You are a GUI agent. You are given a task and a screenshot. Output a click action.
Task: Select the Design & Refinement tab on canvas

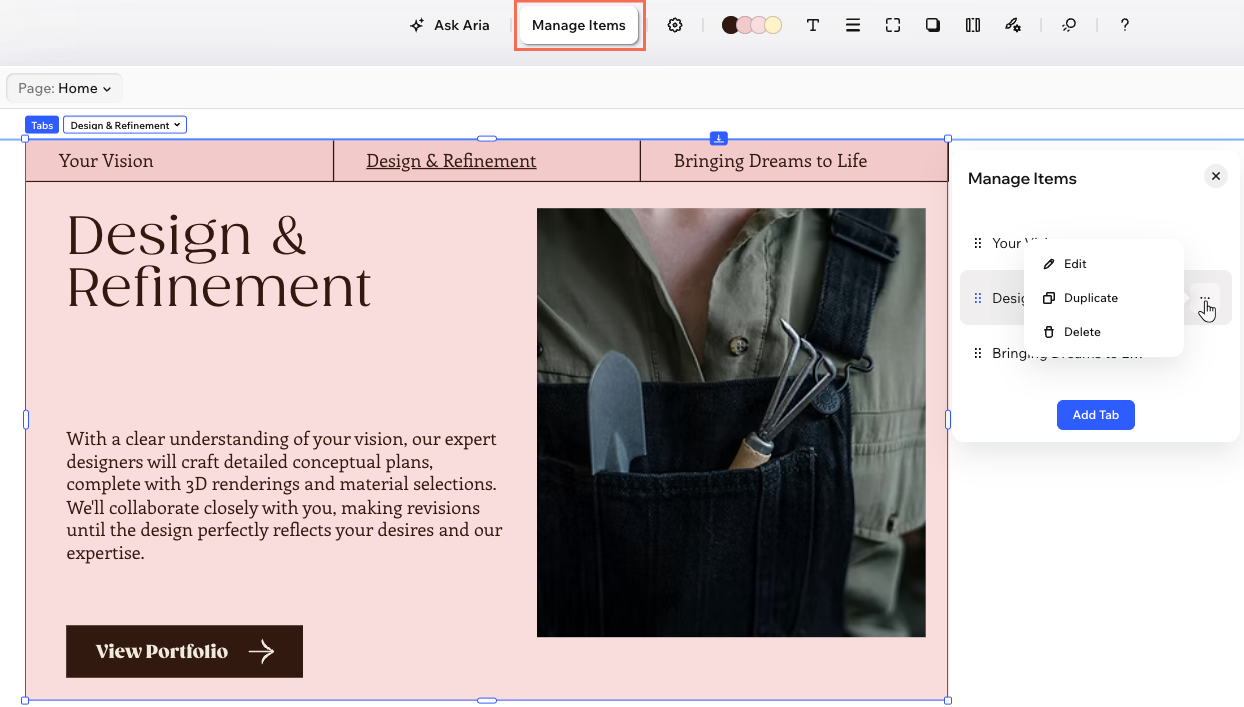pos(451,161)
